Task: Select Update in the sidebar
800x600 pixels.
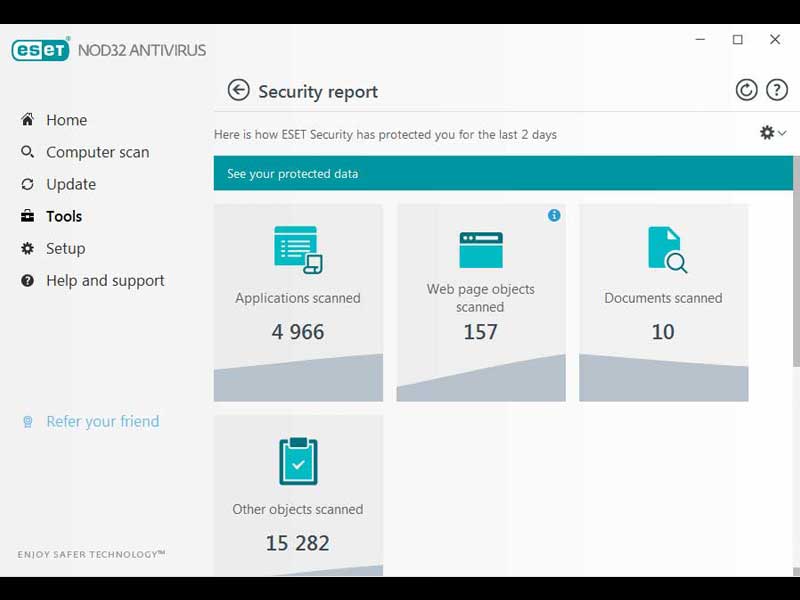Action: click(71, 184)
